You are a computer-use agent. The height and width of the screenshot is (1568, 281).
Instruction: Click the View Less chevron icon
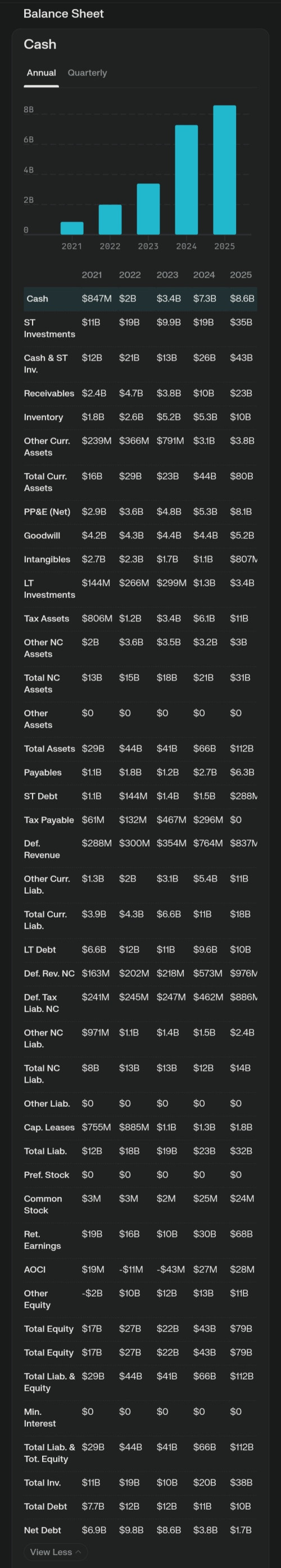pyautogui.click(x=78, y=1552)
